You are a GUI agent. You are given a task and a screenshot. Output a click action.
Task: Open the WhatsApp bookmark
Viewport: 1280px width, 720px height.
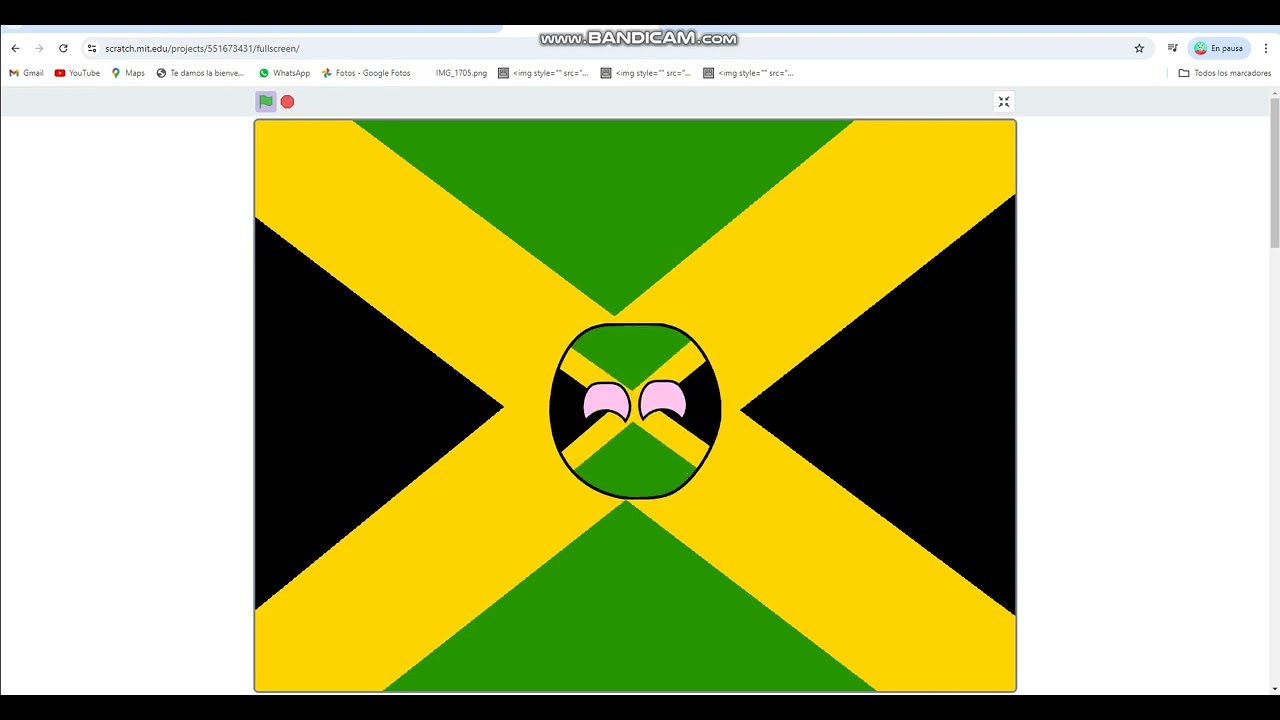point(284,73)
